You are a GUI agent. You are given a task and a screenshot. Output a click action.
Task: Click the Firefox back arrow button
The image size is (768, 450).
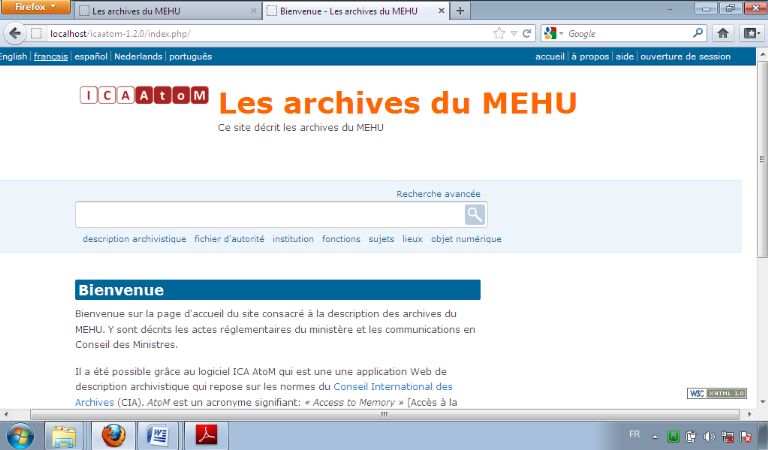click(15, 33)
